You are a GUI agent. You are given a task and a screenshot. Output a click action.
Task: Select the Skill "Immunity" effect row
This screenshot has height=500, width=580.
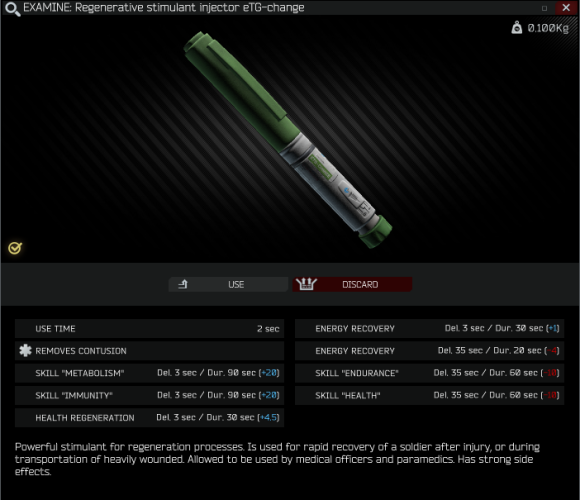click(x=149, y=395)
